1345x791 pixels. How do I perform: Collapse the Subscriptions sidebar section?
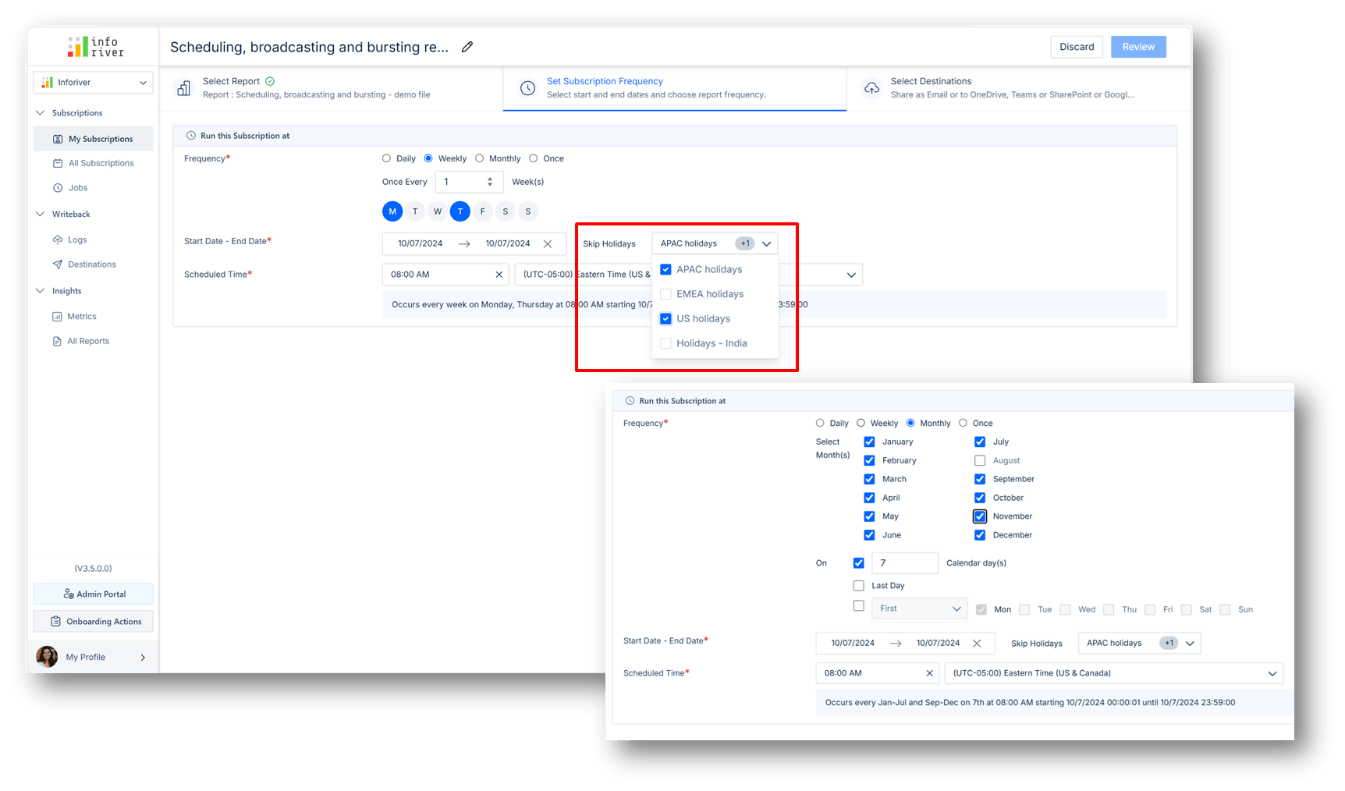click(x=41, y=113)
